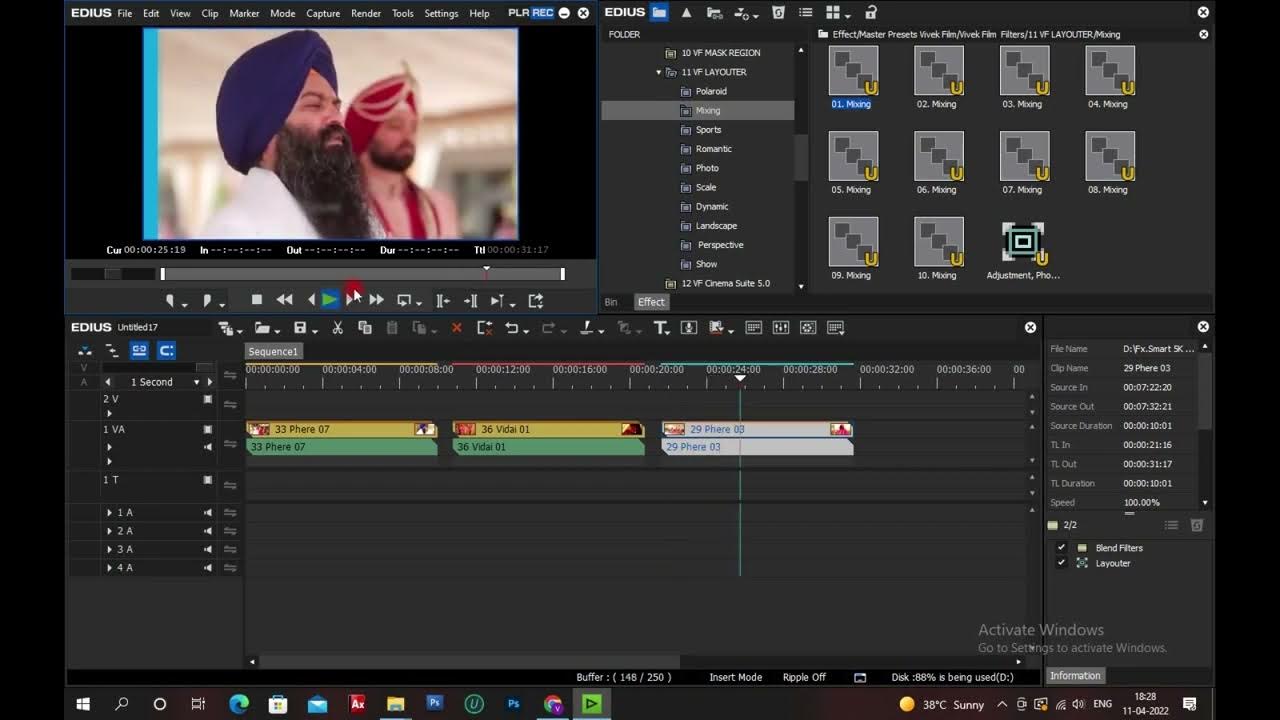1280x720 pixels.
Task: Click the Move Up One Folder arrow icon
Action: 686,13
